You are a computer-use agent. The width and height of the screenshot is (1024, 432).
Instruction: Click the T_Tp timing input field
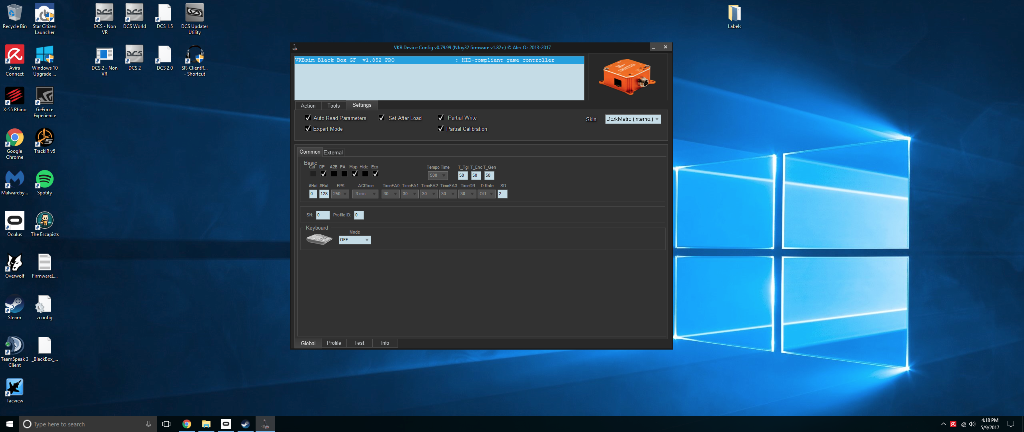click(462, 176)
